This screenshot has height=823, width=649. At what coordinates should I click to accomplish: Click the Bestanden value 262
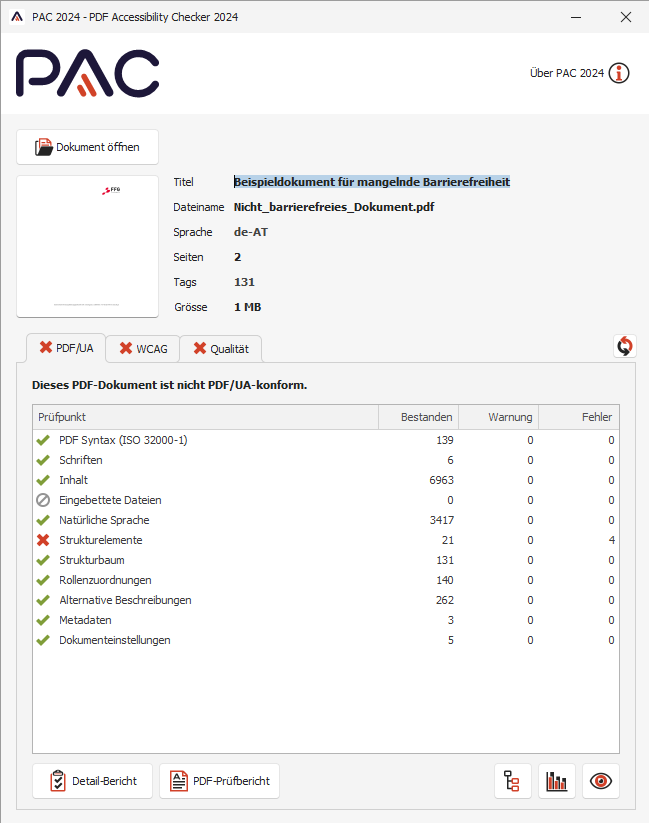click(445, 600)
